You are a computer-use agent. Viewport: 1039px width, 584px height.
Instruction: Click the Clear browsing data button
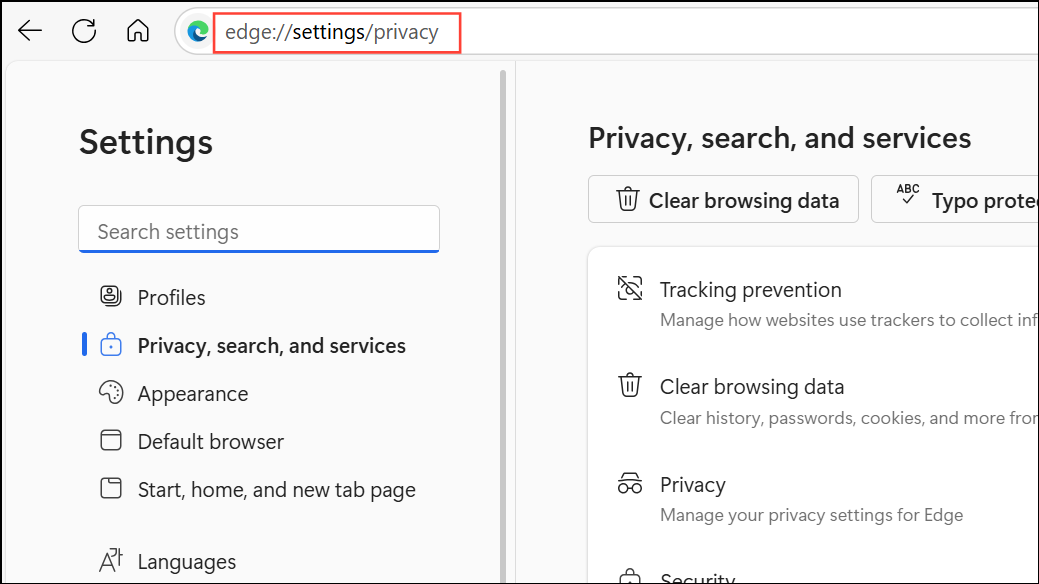(x=723, y=199)
